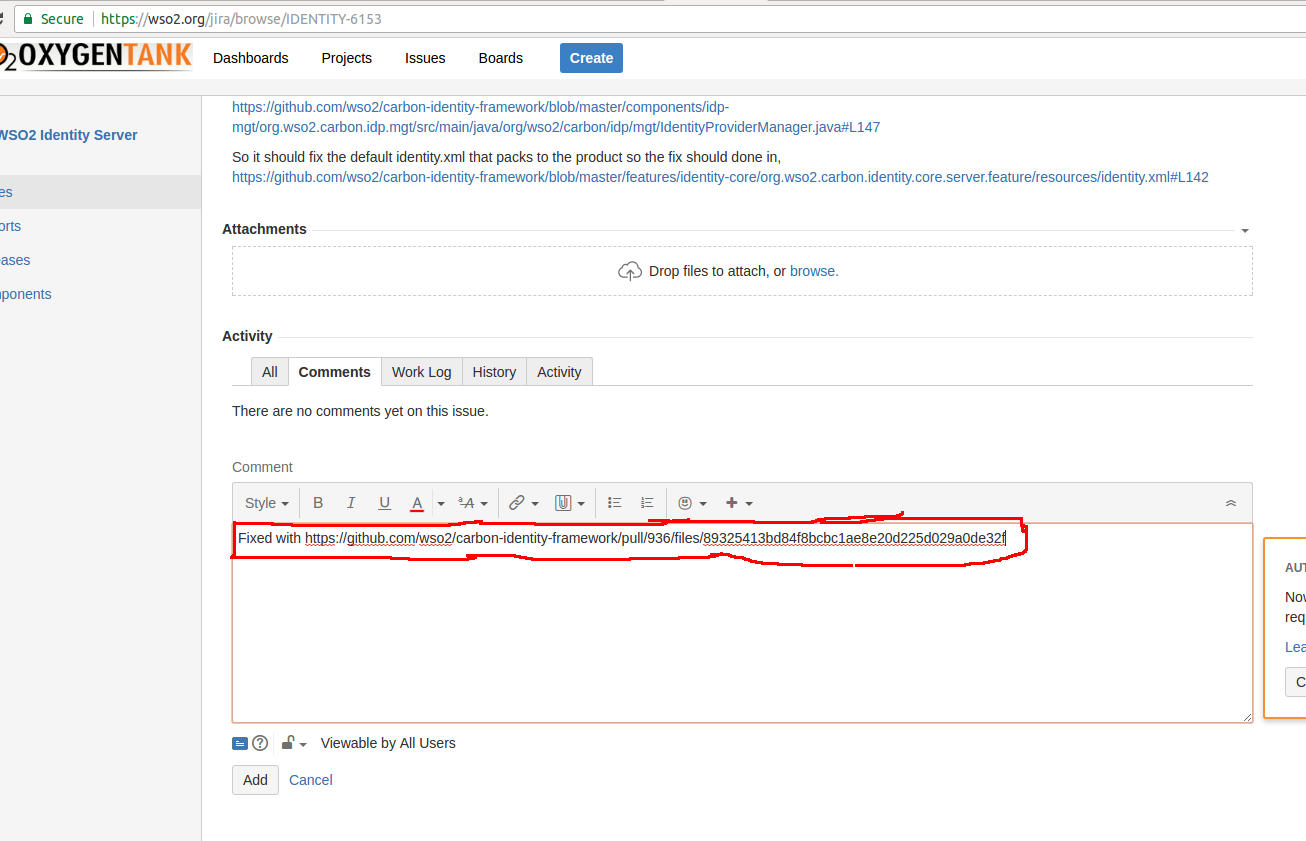Screen dimensions: 1306x841
Task: Click the browse link to attach files
Action: 814,271
